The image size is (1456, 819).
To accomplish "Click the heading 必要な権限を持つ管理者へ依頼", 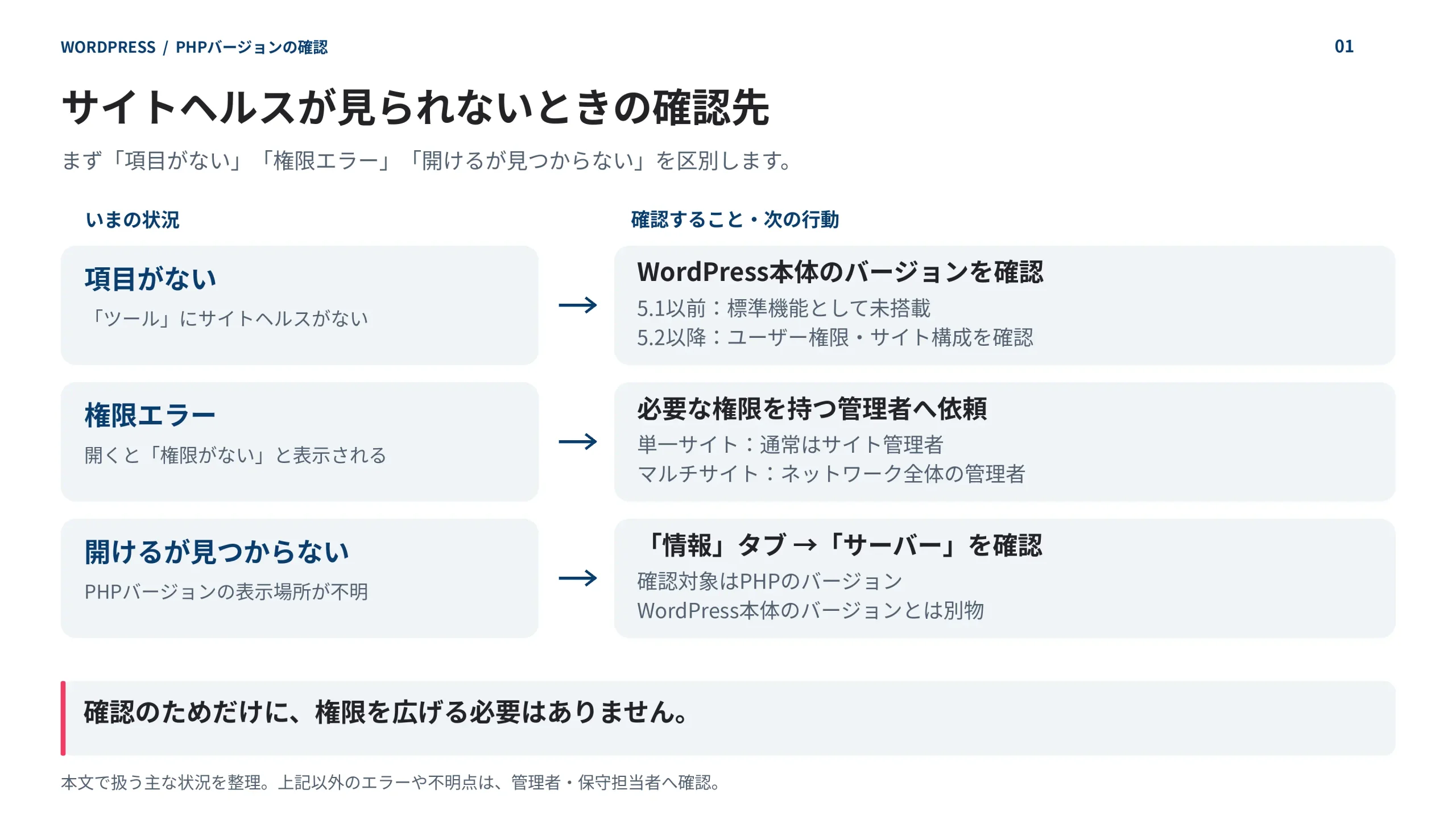I will 812,409.
